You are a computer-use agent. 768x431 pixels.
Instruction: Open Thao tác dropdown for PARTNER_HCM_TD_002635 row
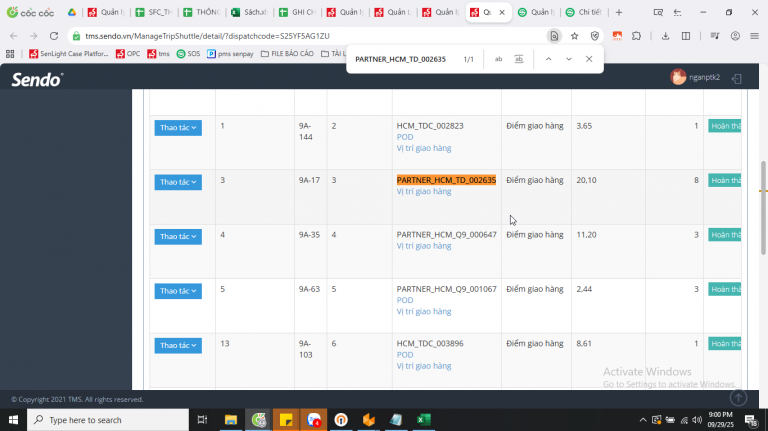point(178,182)
